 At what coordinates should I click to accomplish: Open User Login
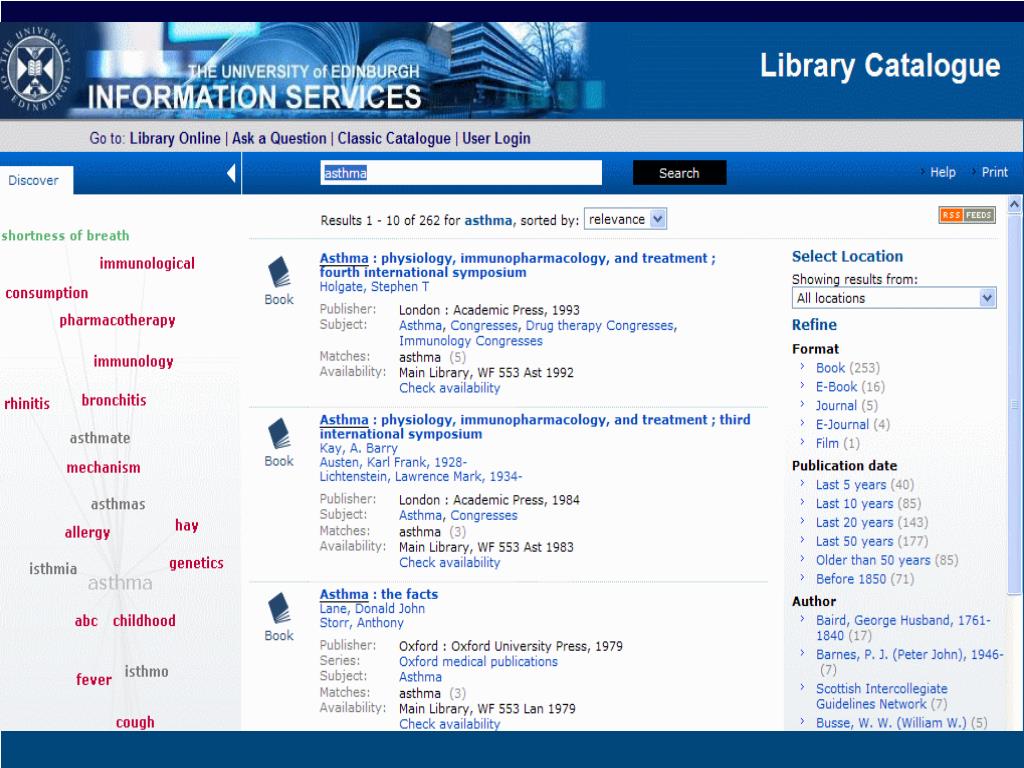tap(496, 138)
